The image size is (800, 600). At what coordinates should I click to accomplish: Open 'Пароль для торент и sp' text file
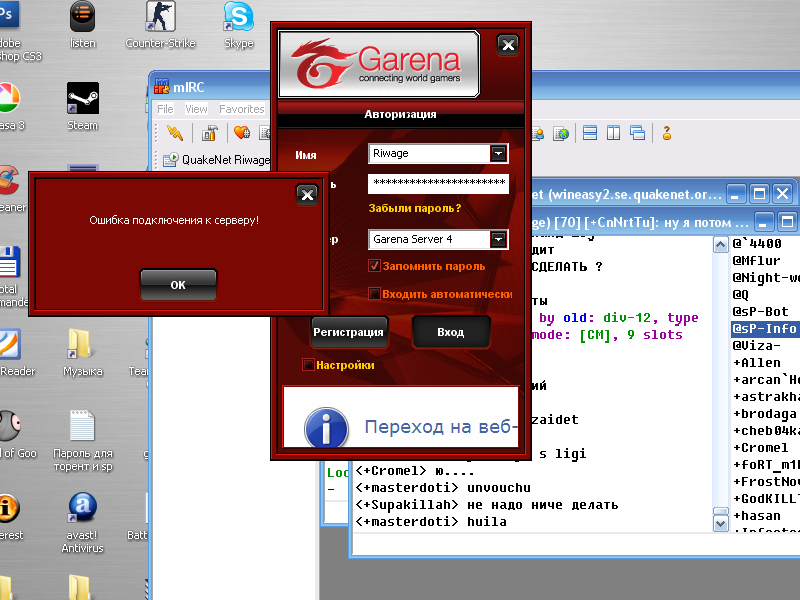pyautogui.click(x=83, y=441)
